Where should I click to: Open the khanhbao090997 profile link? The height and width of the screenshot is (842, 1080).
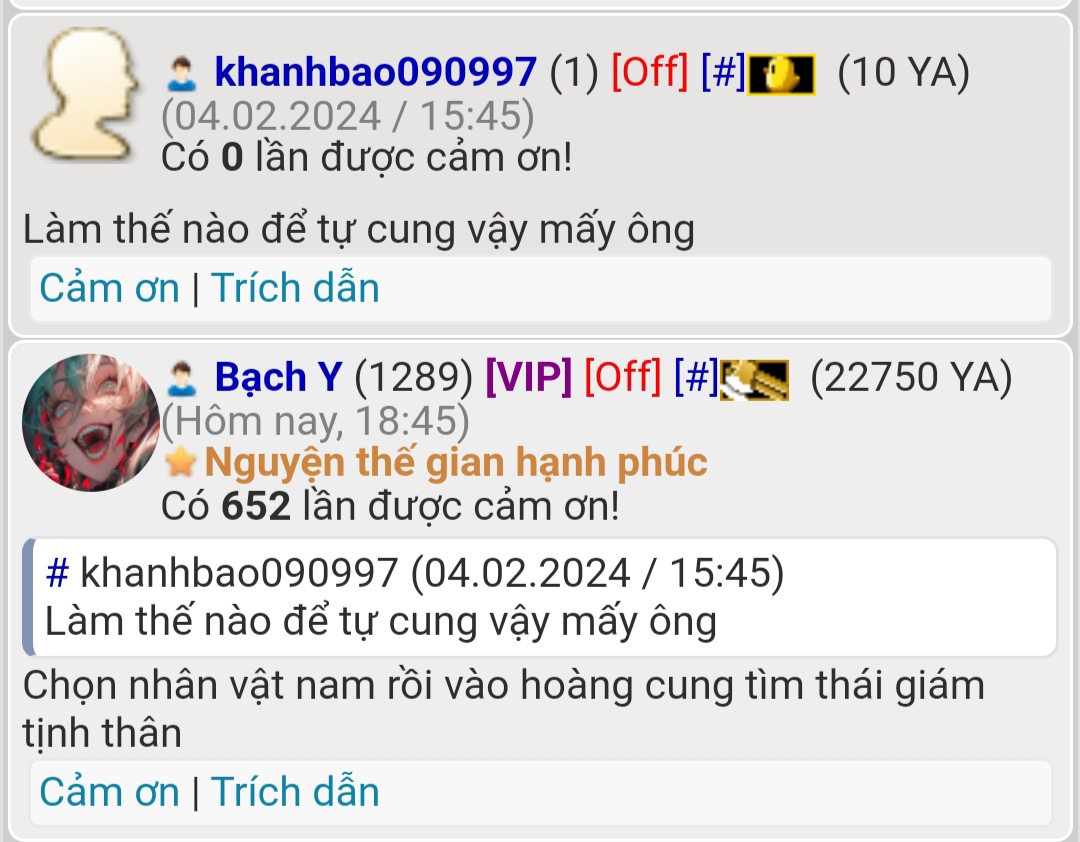(x=375, y=72)
